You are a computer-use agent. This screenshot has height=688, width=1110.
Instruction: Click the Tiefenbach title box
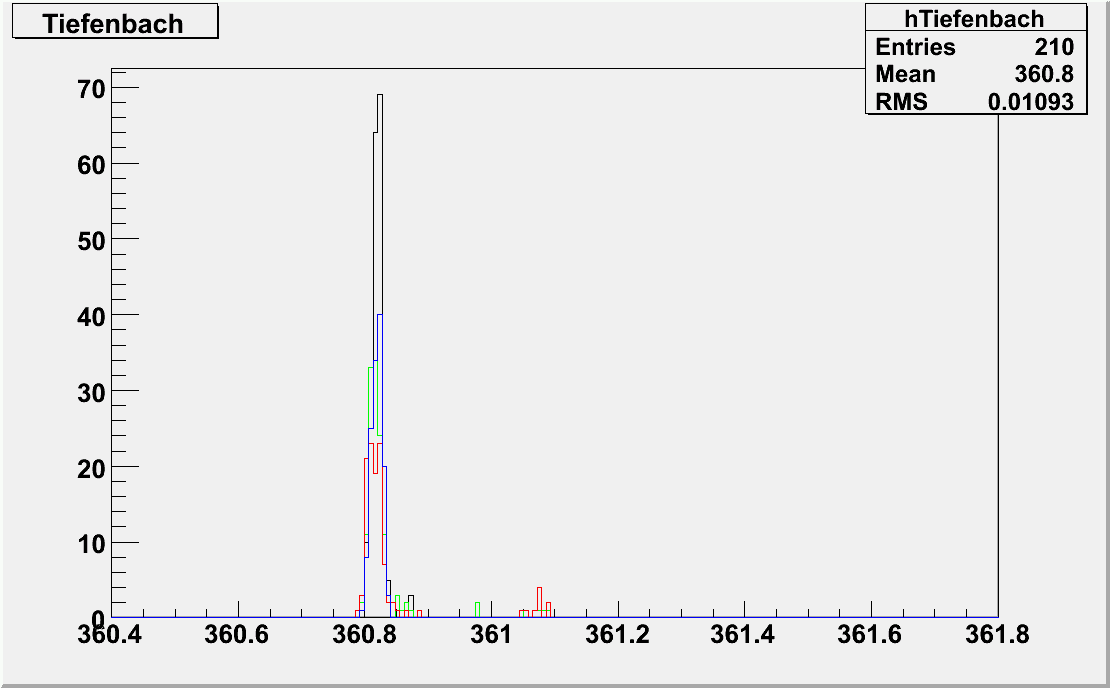point(112,24)
